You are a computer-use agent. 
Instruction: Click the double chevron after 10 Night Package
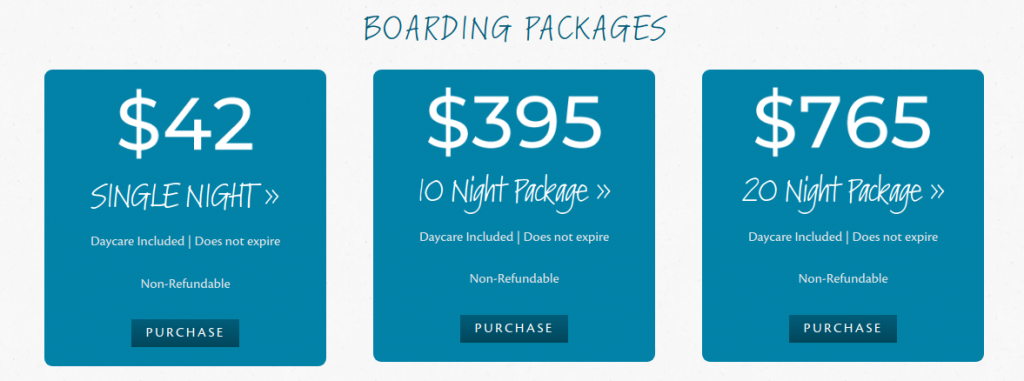coord(603,191)
